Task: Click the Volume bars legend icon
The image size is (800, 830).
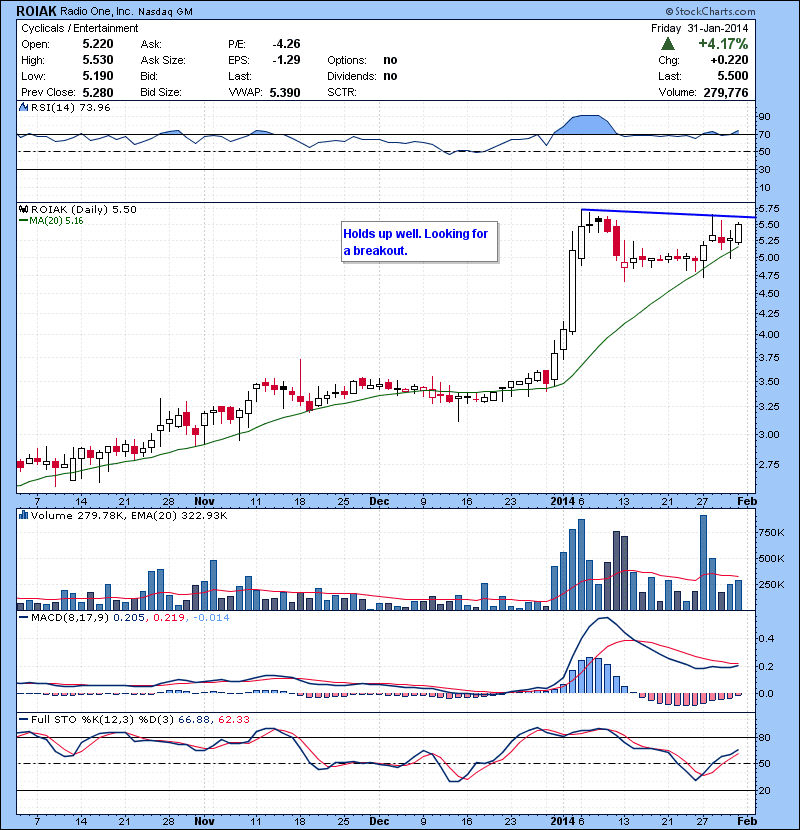Action: (x=23, y=515)
